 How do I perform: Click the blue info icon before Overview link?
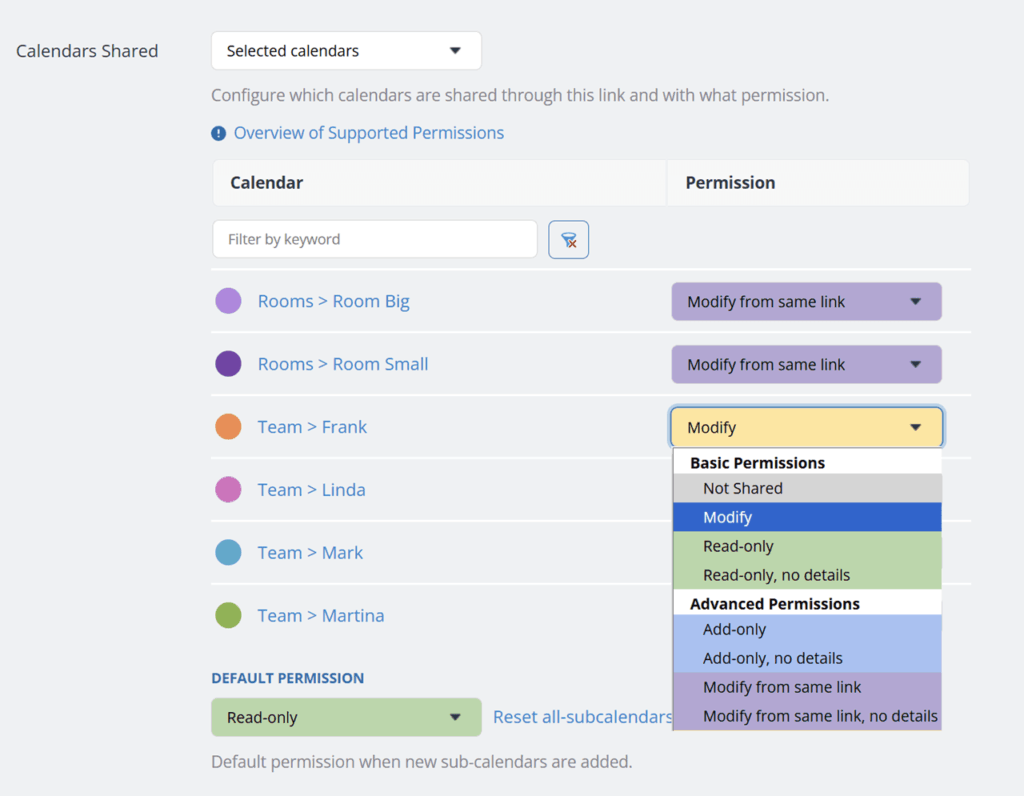pyautogui.click(x=218, y=132)
